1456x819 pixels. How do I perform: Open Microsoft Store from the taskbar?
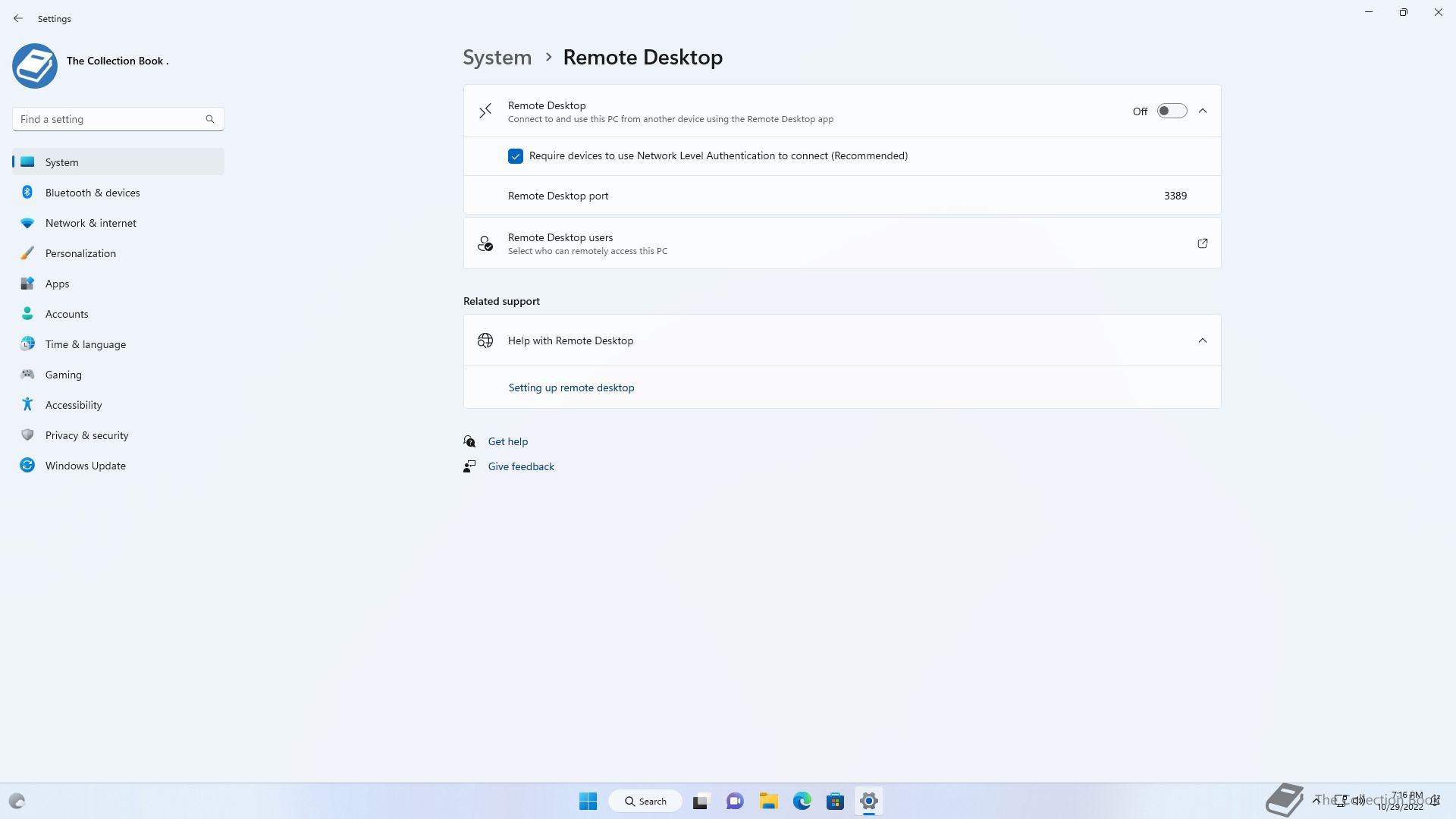835,801
